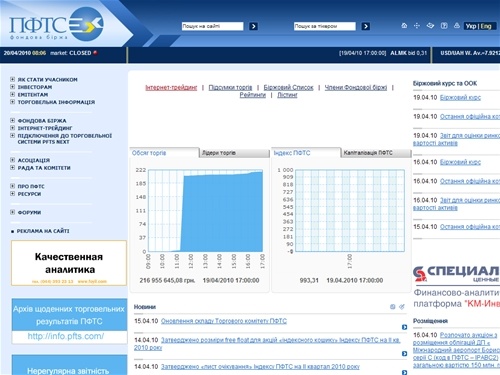
Task: Click the home icon in header
Action: tap(404, 26)
